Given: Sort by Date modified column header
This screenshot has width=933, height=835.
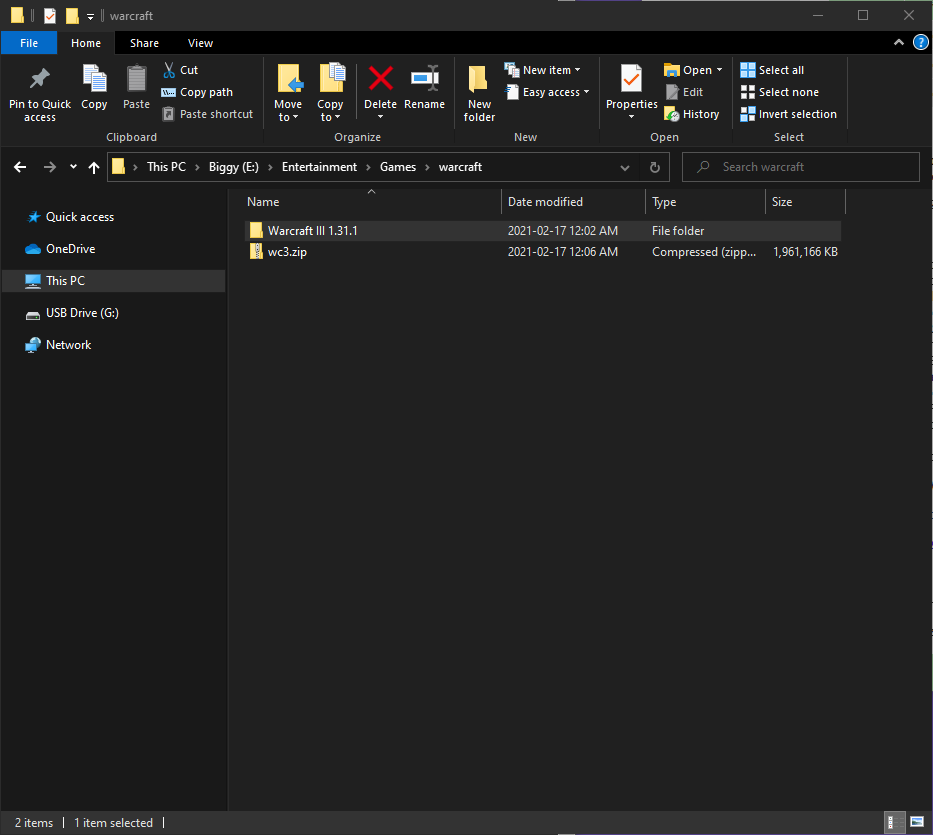Looking at the screenshot, I should pos(574,202).
